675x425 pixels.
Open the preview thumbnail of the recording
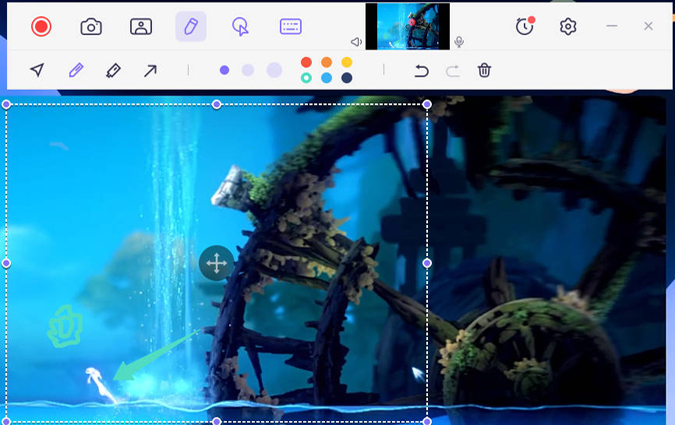point(408,26)
